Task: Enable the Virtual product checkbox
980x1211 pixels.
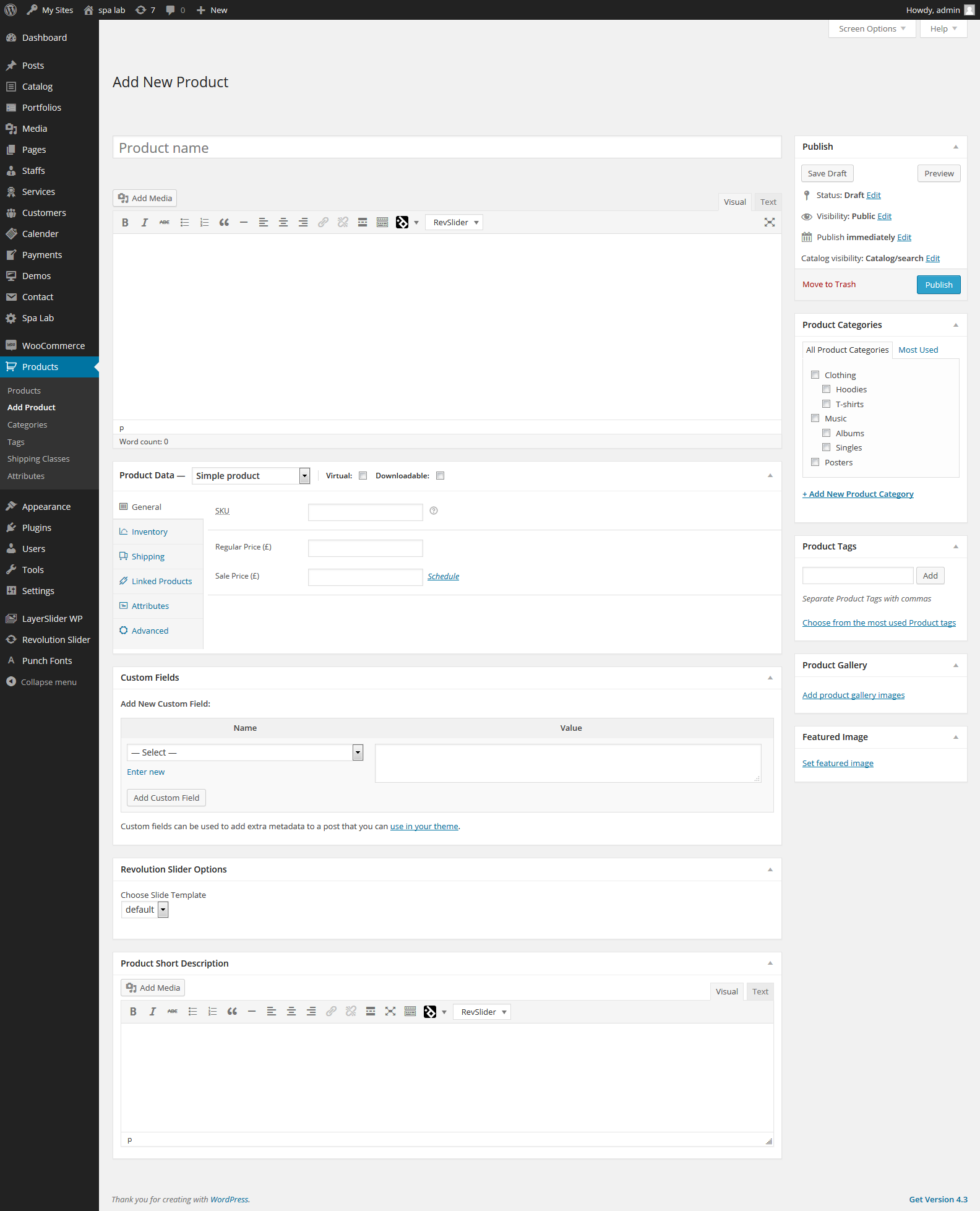Action: coord(363,476)
